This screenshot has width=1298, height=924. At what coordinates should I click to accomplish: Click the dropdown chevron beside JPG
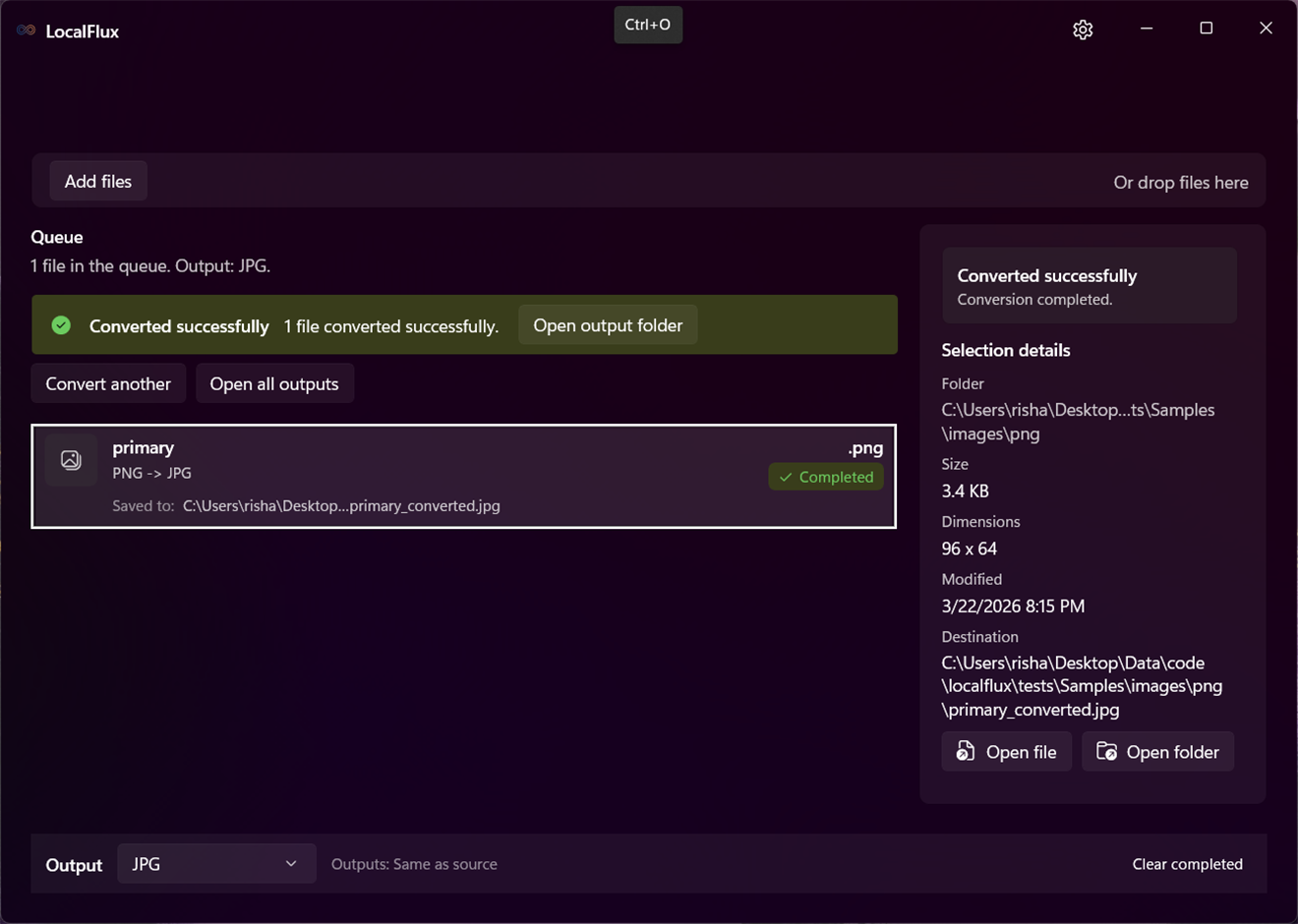click(x=291, y=863)
